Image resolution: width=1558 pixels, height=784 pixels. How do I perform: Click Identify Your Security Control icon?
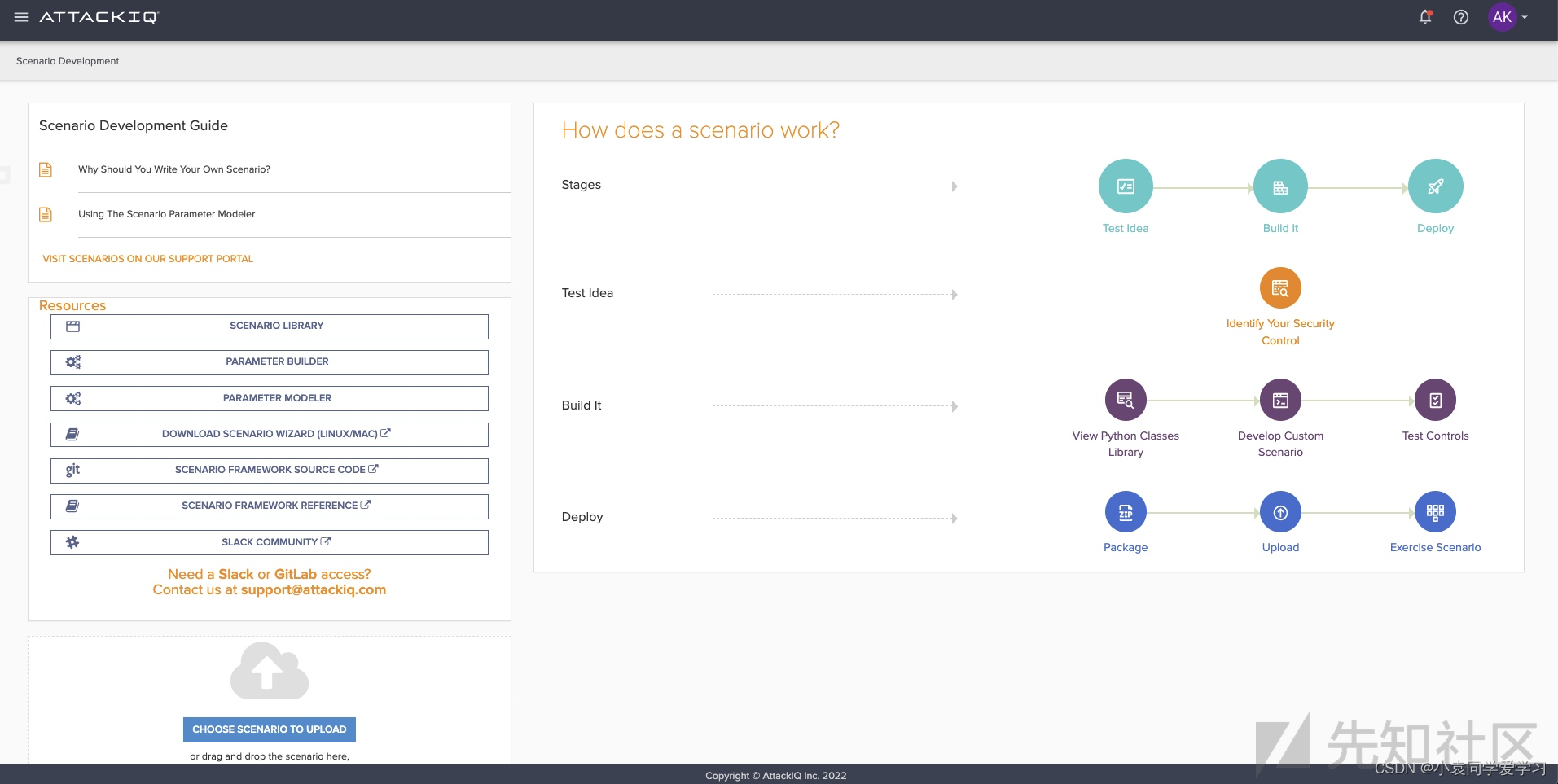pos(1280,288)
